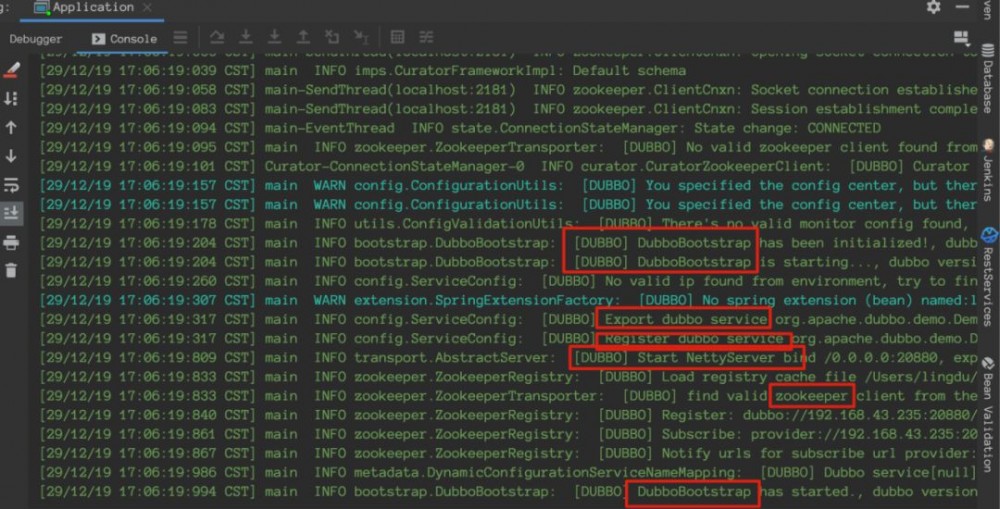1000x509 pixels.
Task: Clear all console output with the trash icon
Action: (x=11, y=270)
